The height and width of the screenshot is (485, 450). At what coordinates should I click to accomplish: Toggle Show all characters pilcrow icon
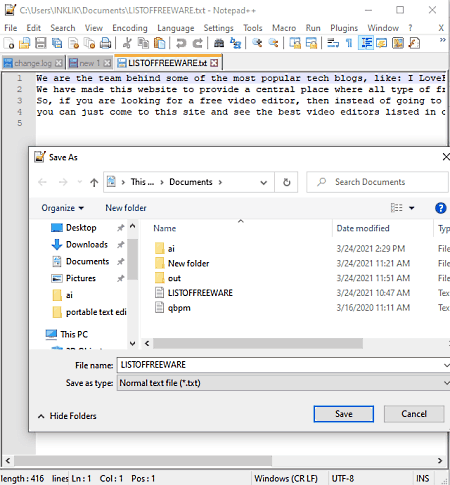tap(349, 43)
